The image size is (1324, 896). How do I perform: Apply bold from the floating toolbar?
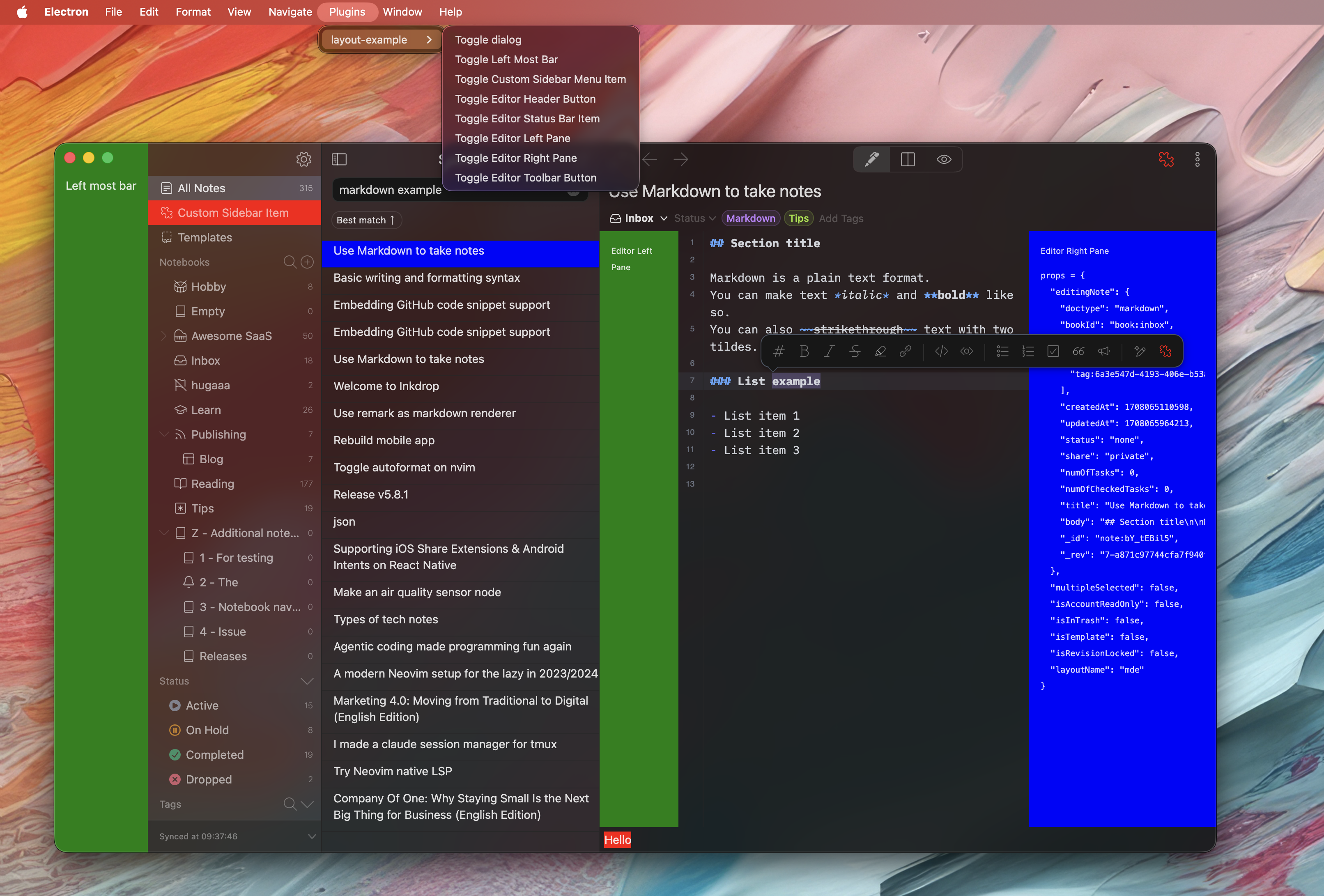(804, 352)
